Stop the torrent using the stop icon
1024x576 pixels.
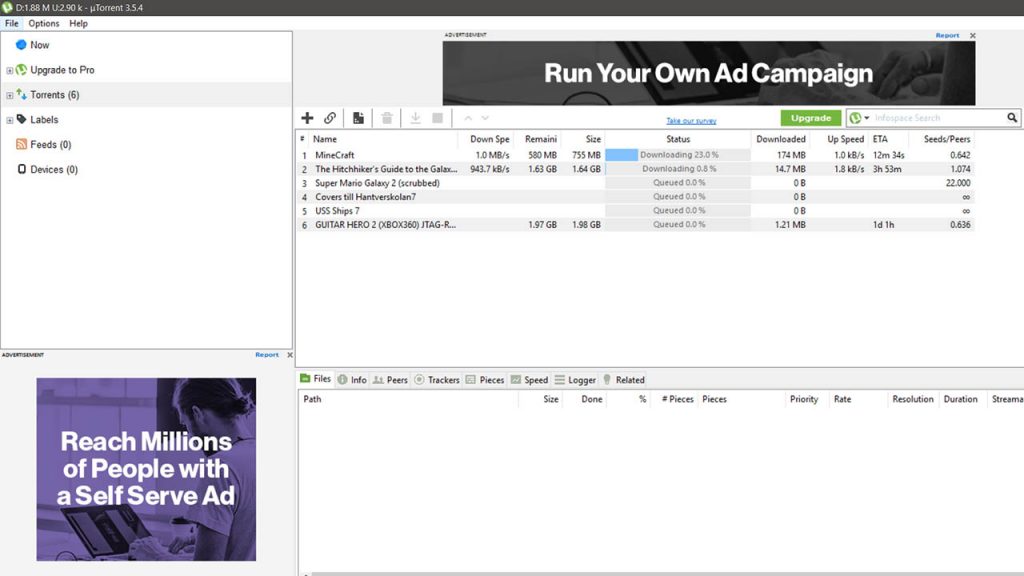point(438,118)
